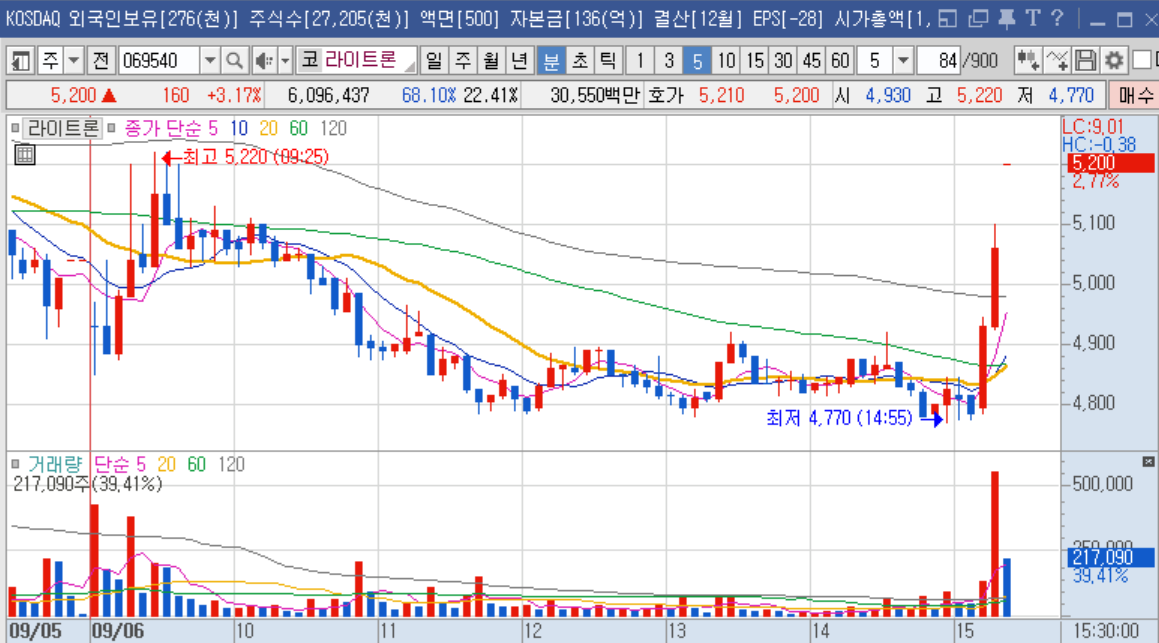Click the blue 217,090 volume axis tag
The image size is (1159, 643).
click(1111, 557)
